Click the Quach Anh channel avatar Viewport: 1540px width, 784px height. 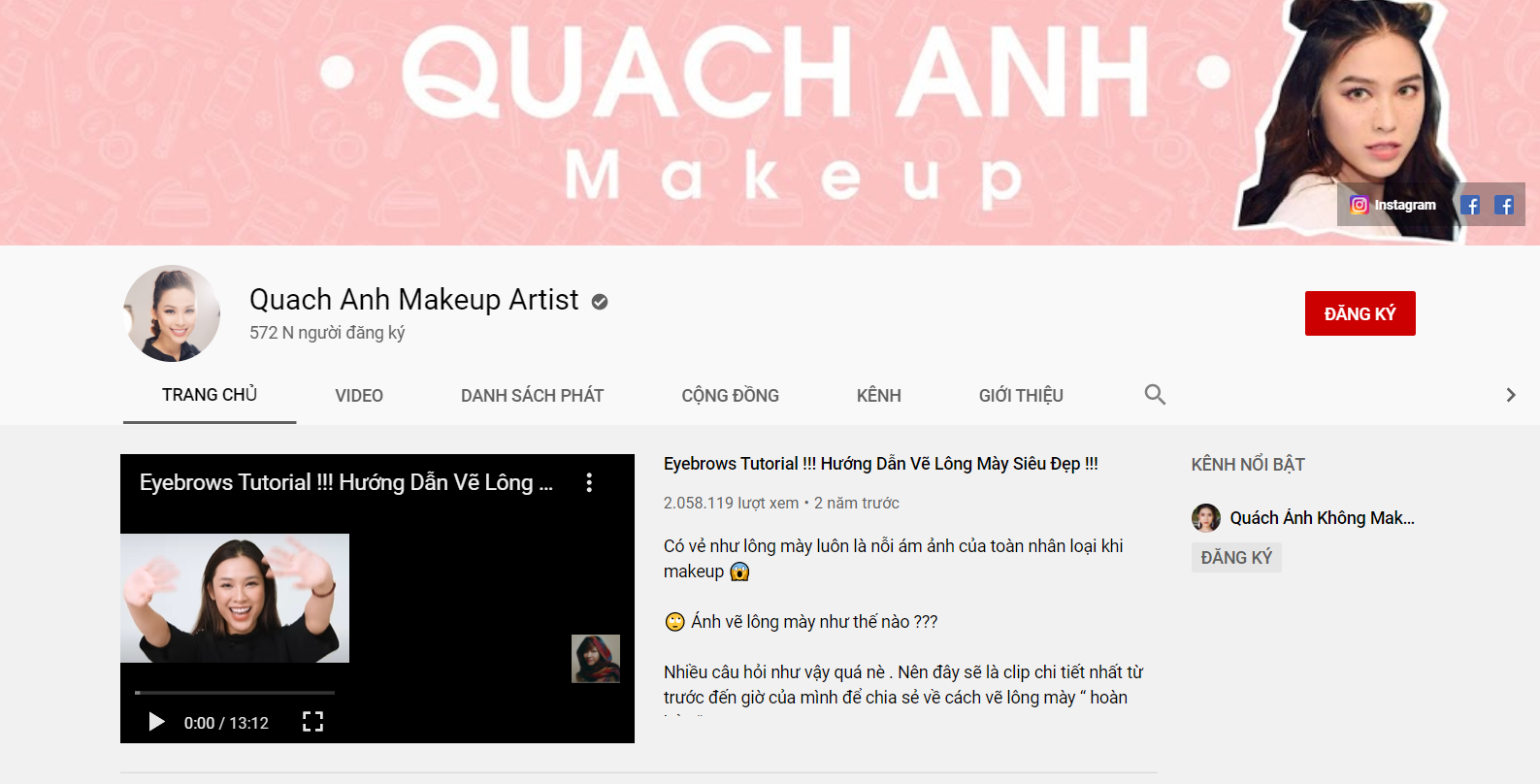pos(172,313)
